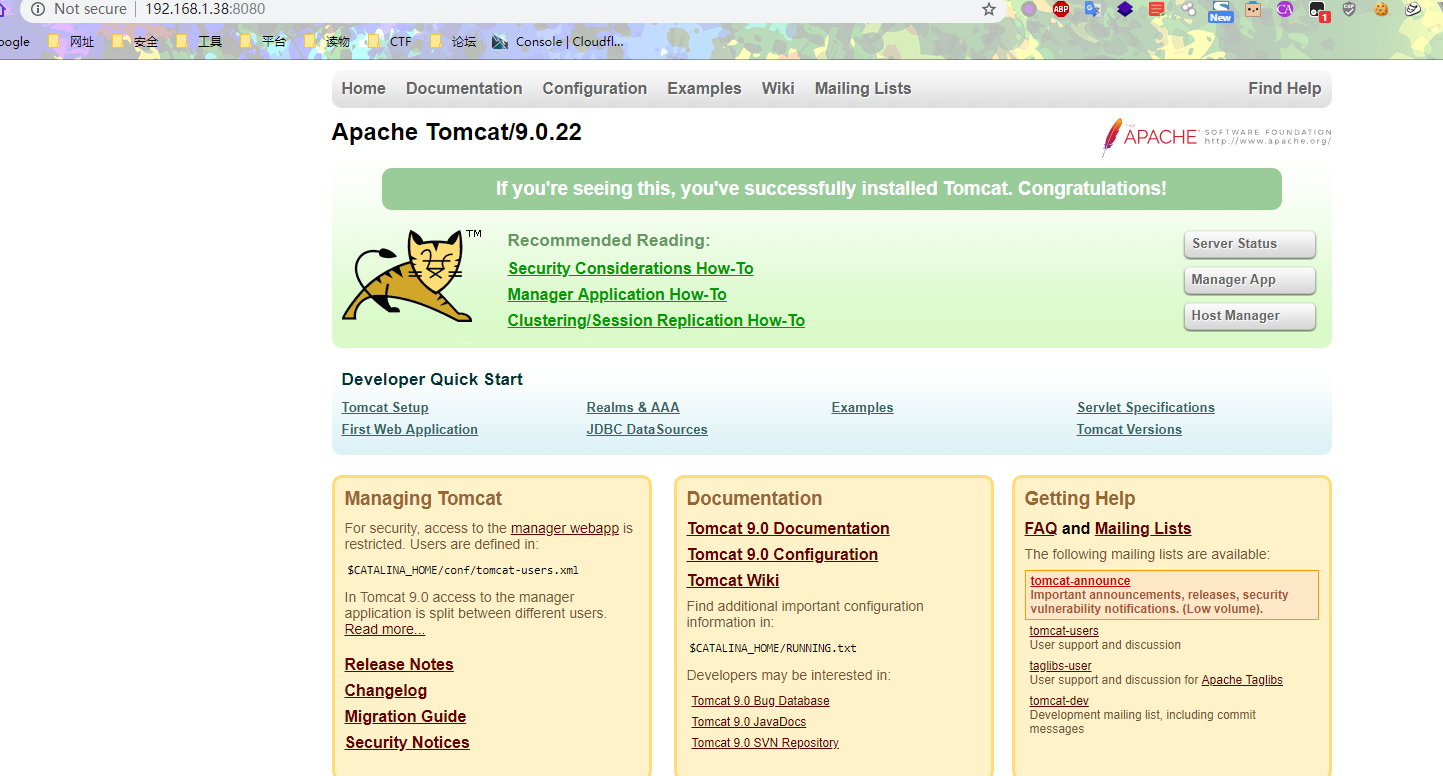This screenshot has width=1443, height=776.
Task: Open the tomcat-announce mailing list link
Action: pos(1080,581)
